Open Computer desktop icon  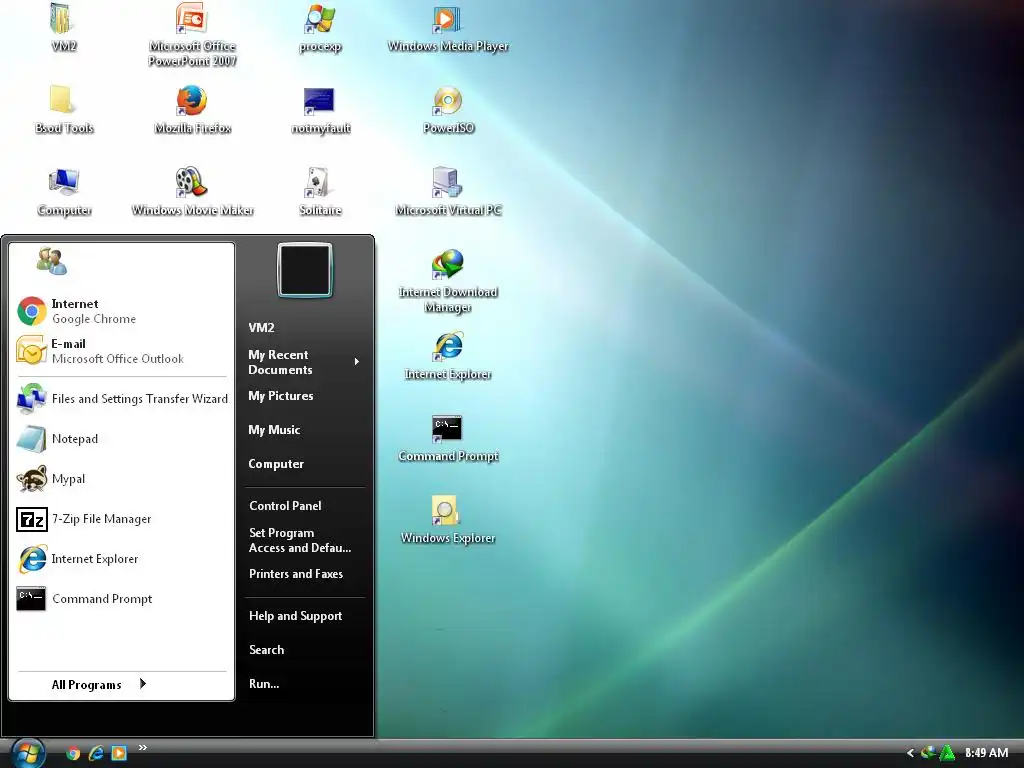point(63,191)
